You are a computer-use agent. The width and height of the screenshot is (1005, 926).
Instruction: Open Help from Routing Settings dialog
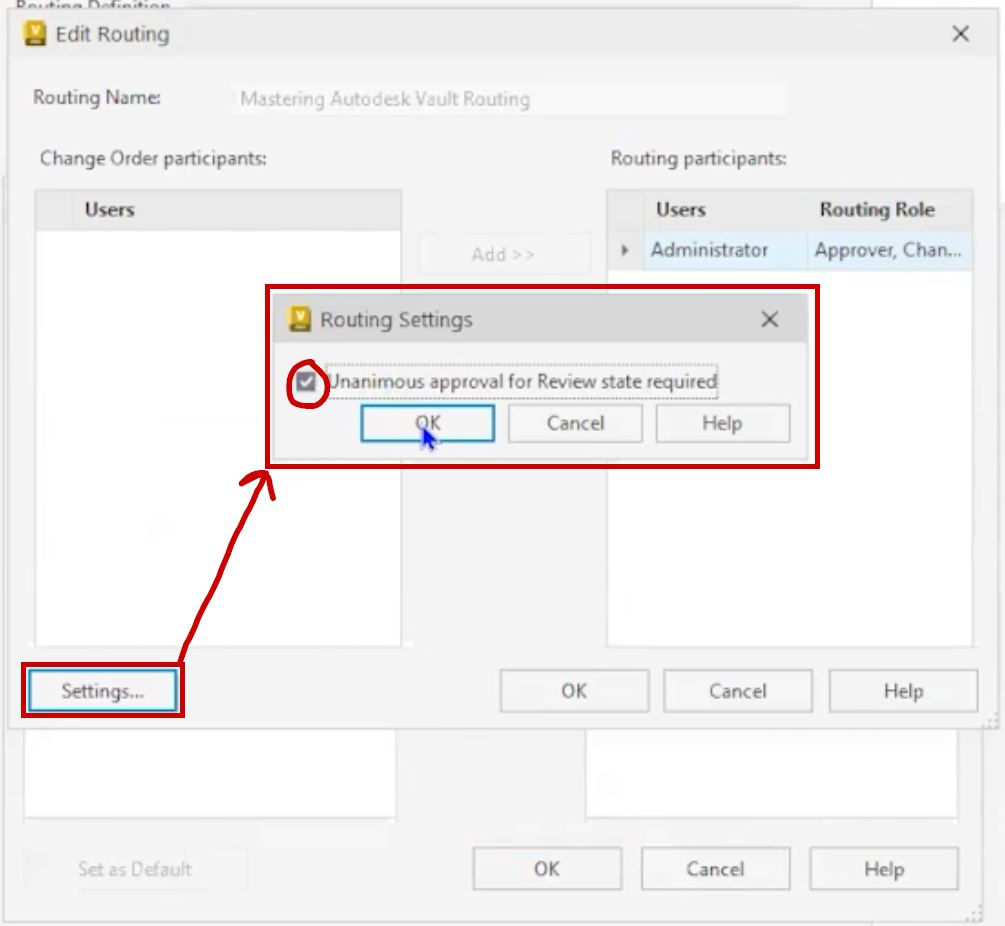click(722, 423)
